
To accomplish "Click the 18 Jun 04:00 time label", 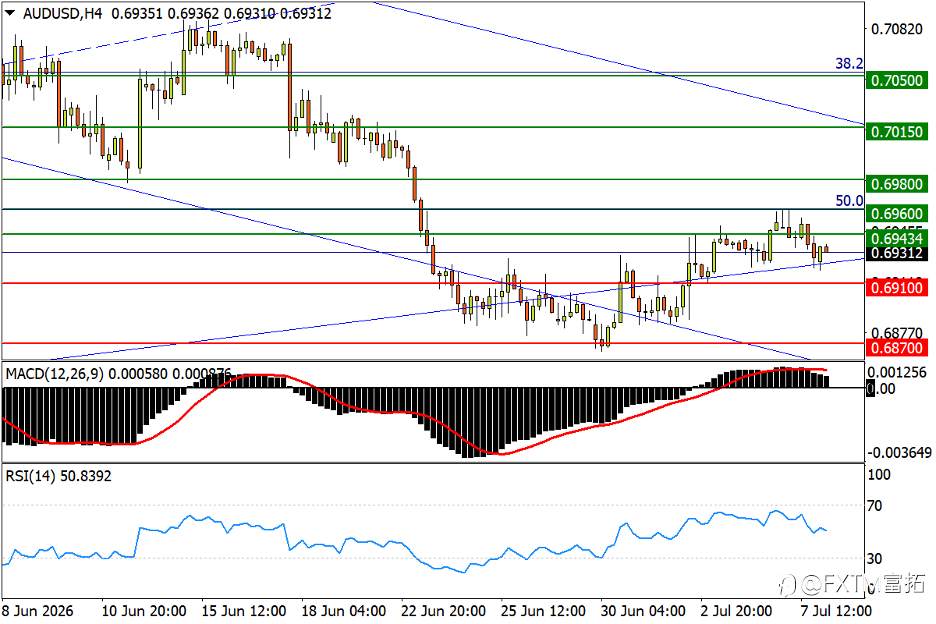I will tap(343, 611).
